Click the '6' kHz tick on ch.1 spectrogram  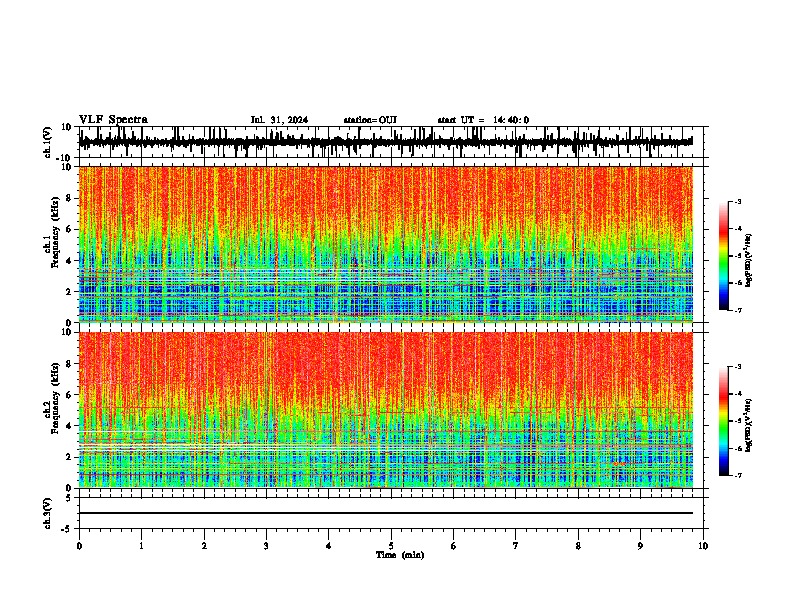coord(69,229)
